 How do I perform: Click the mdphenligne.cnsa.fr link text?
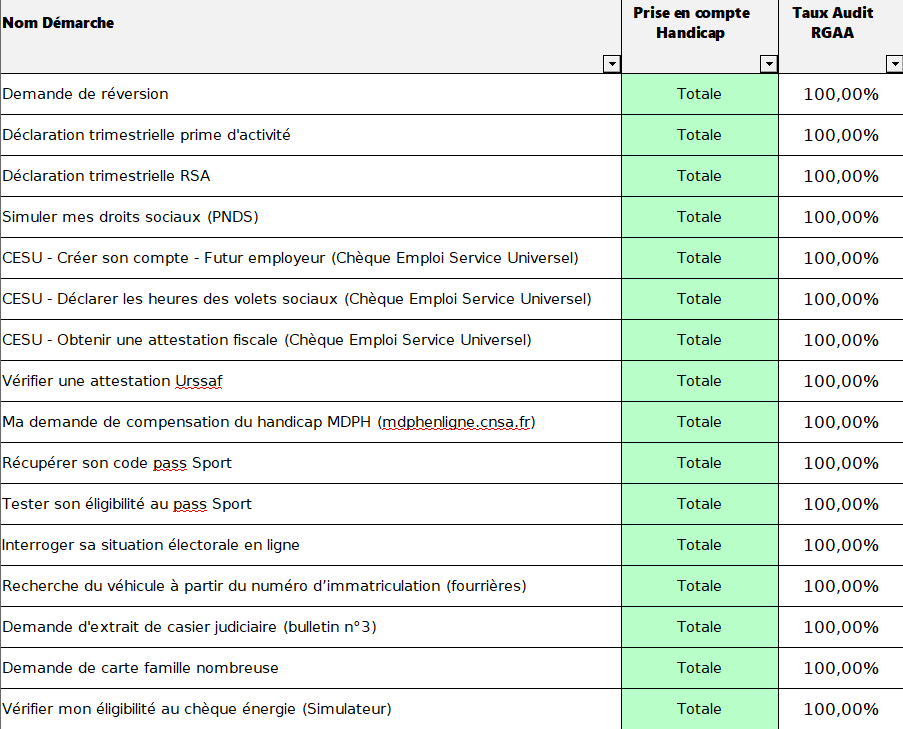point(457,422)
